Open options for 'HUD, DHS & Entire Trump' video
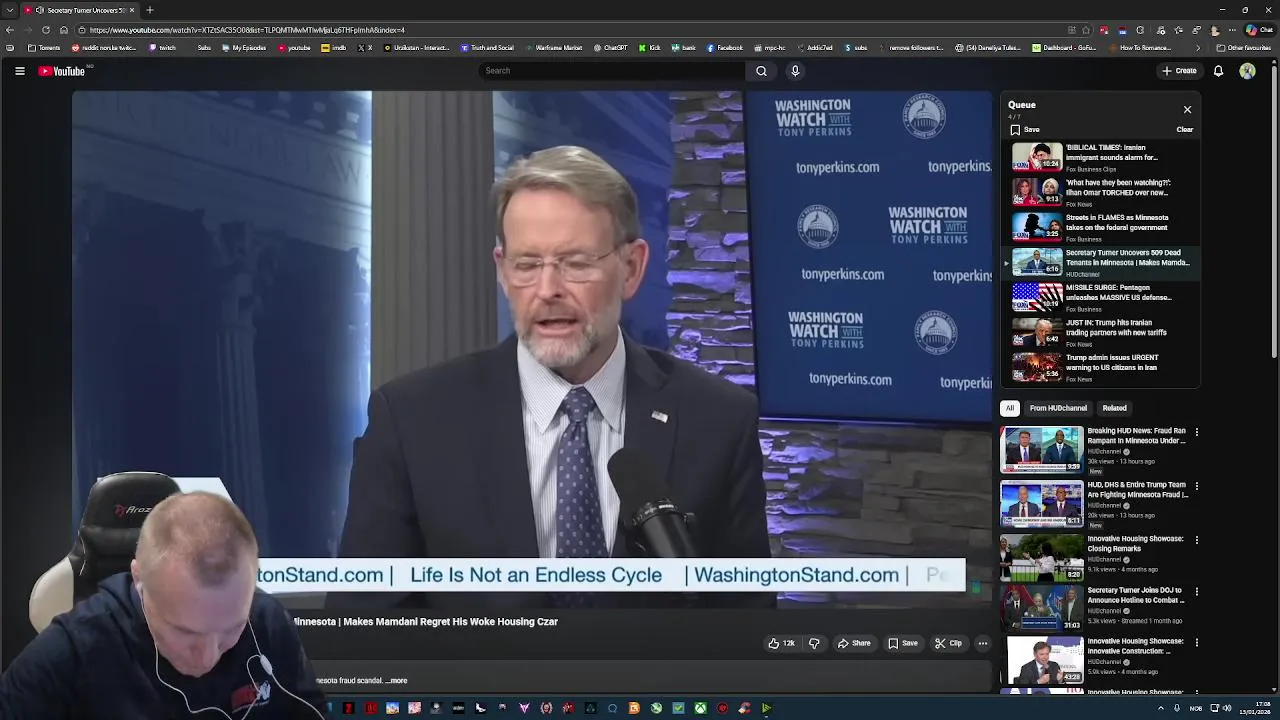Screen dimensions: 1280x720 click(x=1196, y=487)
